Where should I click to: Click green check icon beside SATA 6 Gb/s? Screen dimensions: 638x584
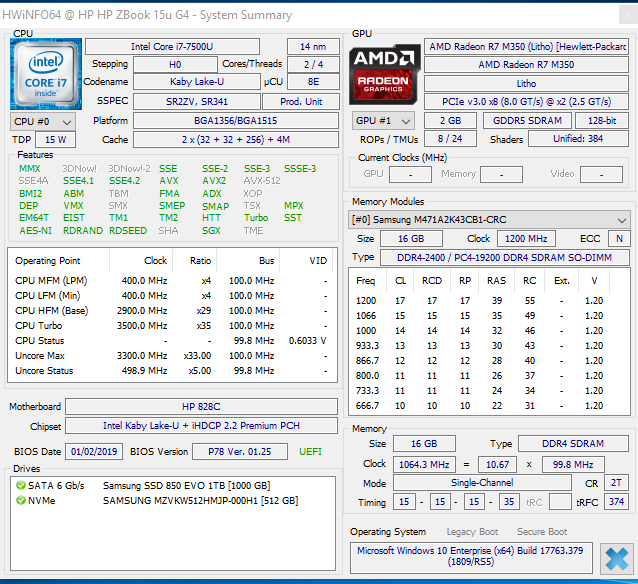point(20,485)
